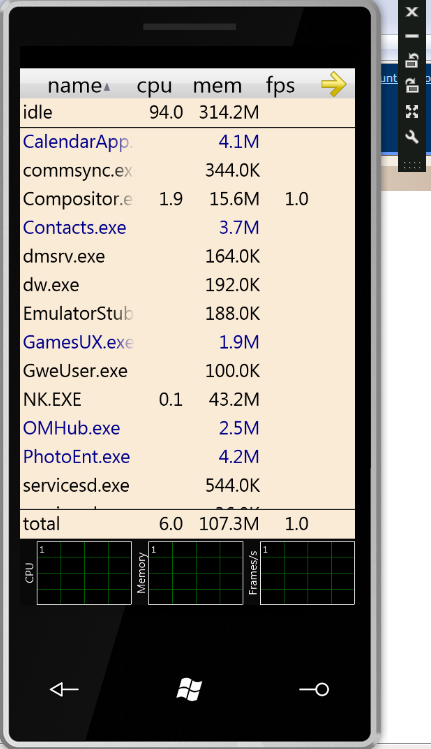Sort by the cpu column header
431x749 pixels.
[x=154, y=87]
